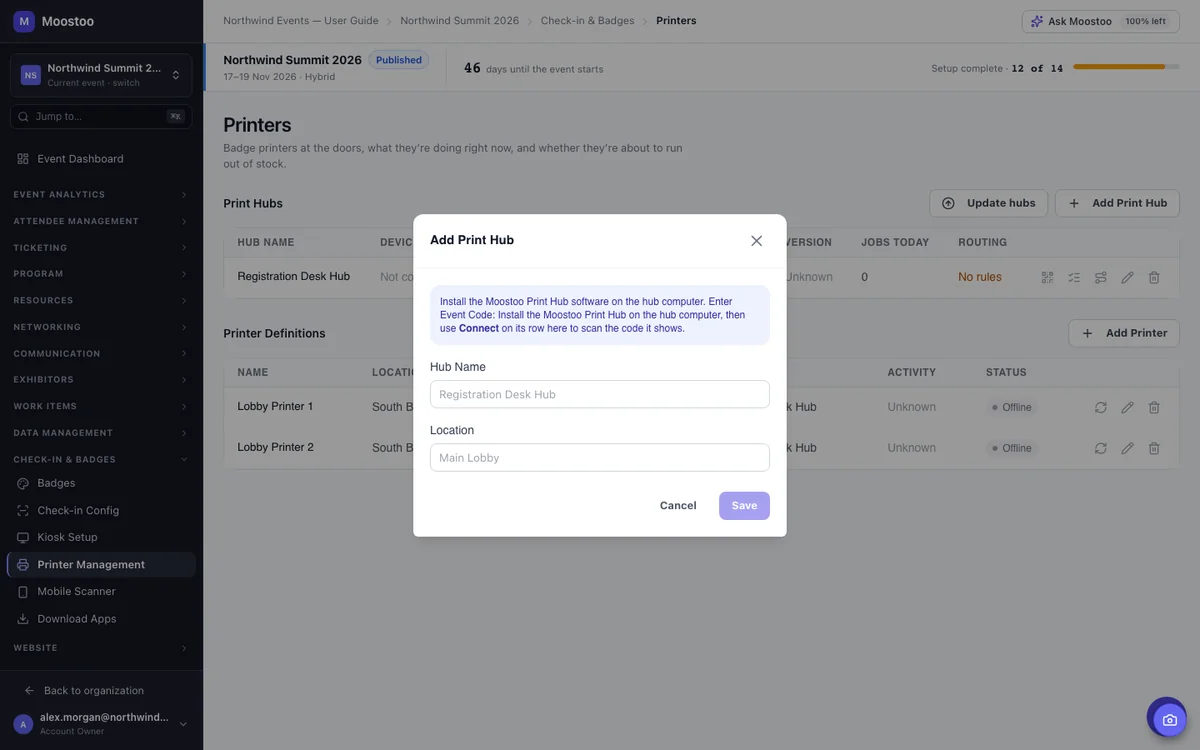The image size is (1200, 750).
Task: Expand the Ticketing section
Action: pyautogui.click(x=101, y=248)
